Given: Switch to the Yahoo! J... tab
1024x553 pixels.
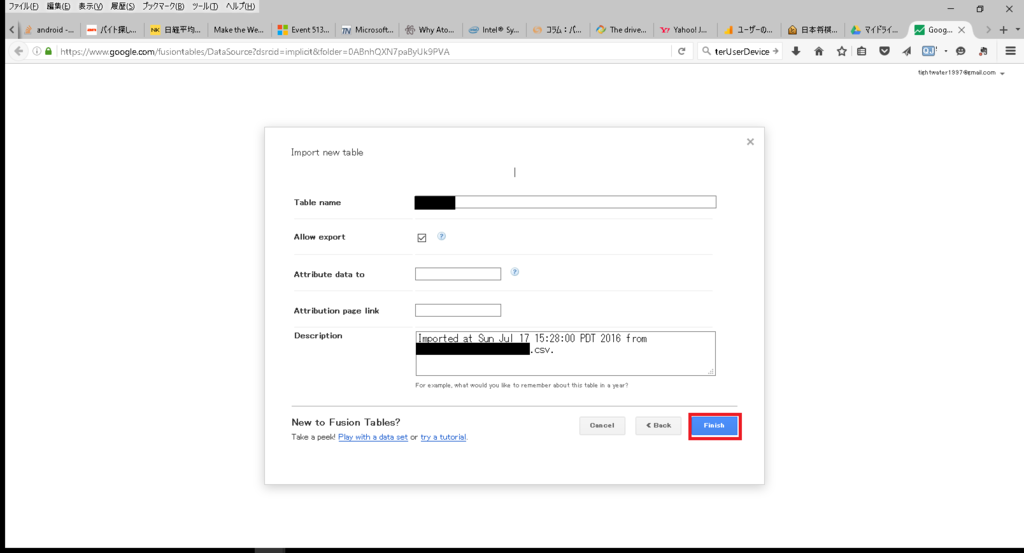Looking at the screenshot, I should click(x=684, y=30).
